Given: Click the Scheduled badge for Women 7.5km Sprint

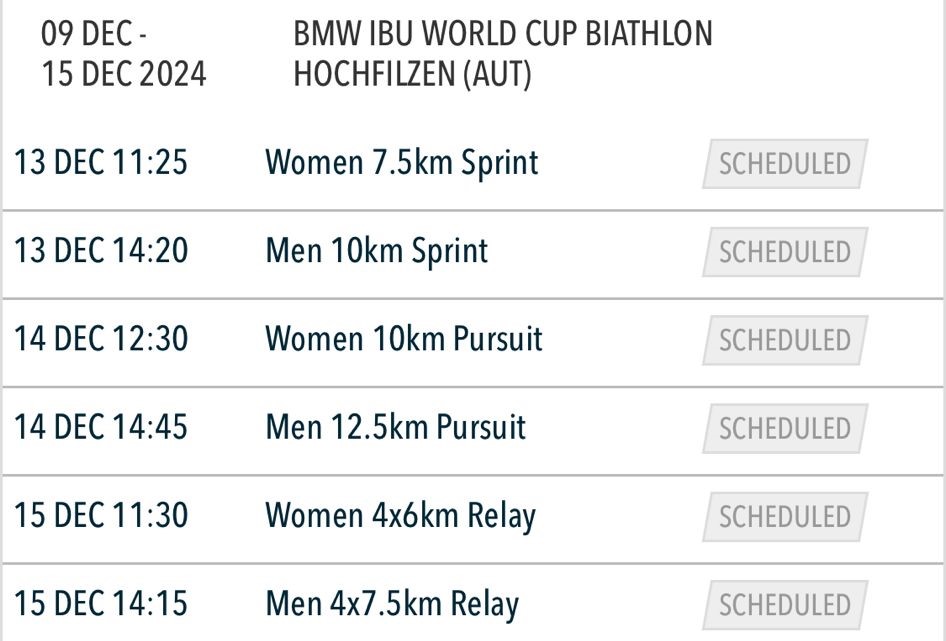Looking at the screenshot, I should 785,164.
